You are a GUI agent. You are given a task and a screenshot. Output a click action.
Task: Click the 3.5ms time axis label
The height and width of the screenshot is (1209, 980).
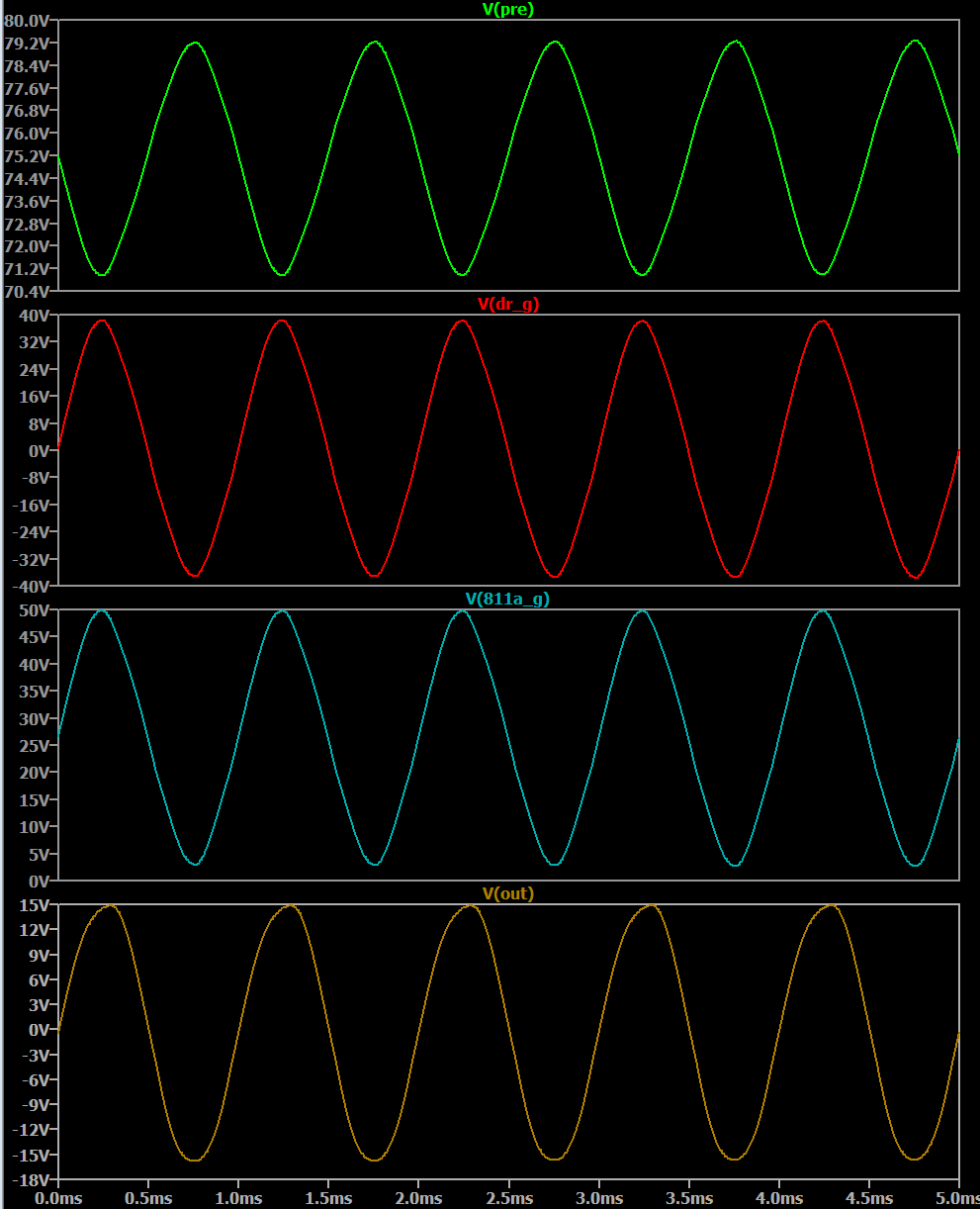[x=689, y=1198]
